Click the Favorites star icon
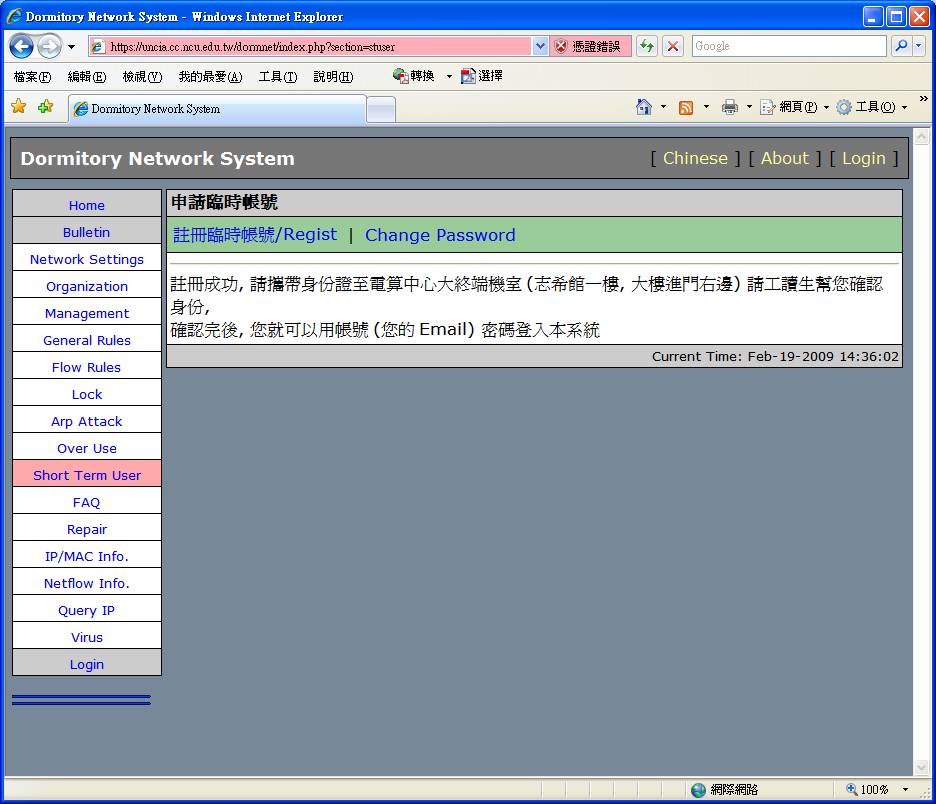The image size is (936, 804). click(18, 107)
